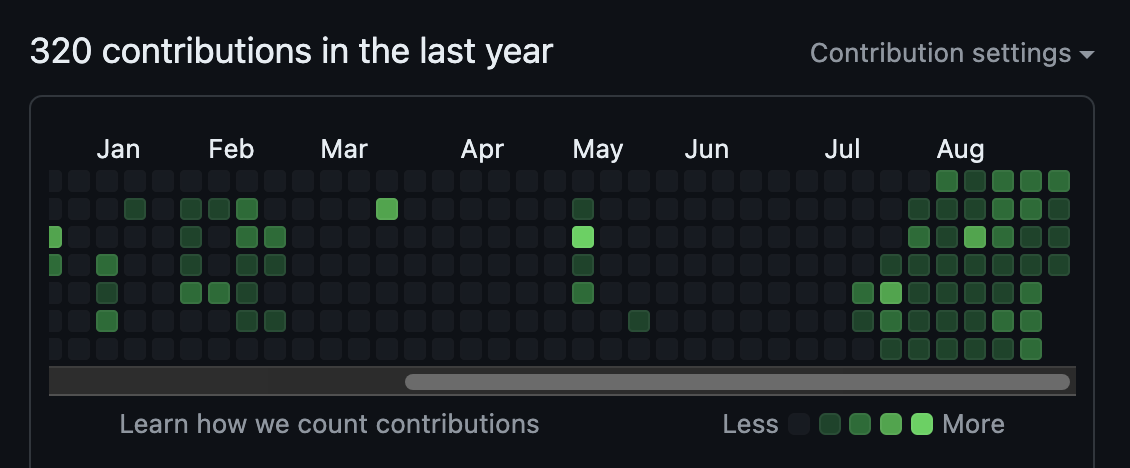1130x468 pixels.
Task: Click the contribution graph horizontal scrollbar thumb
Action: 737,381
